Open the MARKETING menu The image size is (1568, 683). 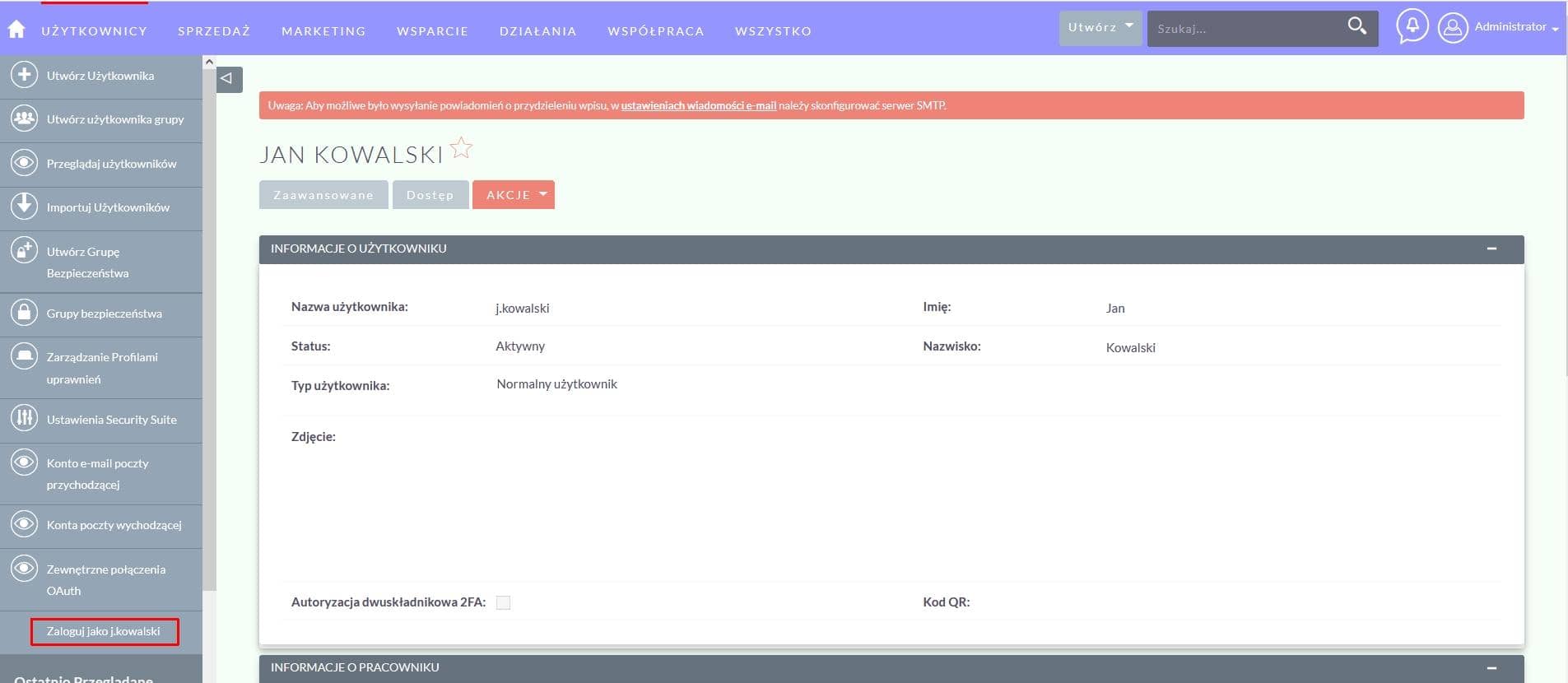click(x=323, y=31)
